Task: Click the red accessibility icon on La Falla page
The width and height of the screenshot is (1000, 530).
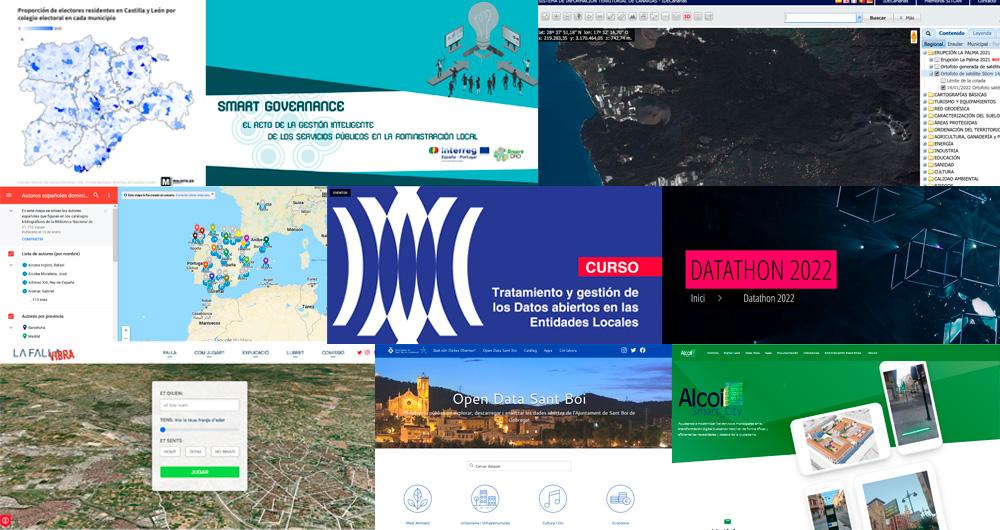Action: point(5,520)
